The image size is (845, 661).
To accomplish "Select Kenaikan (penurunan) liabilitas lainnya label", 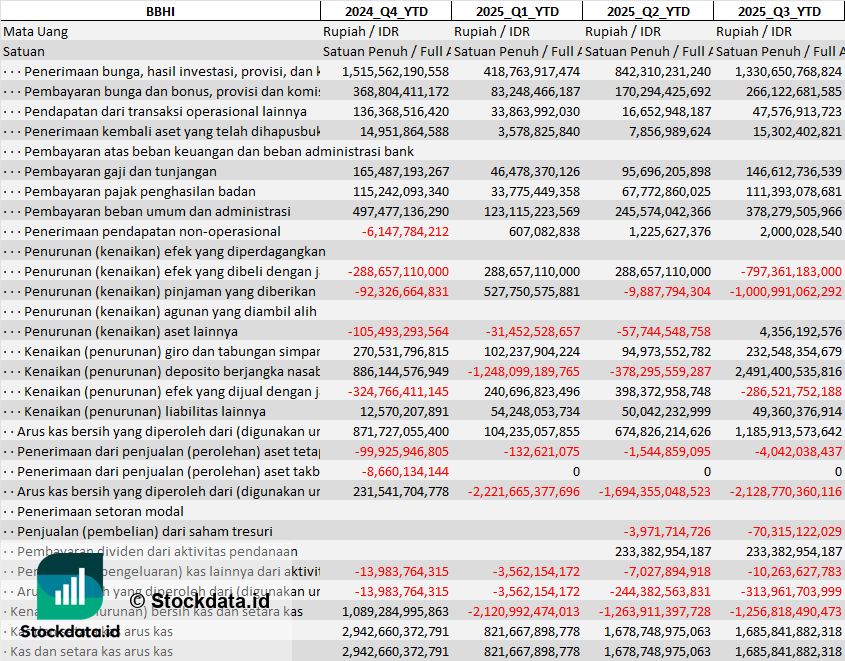I will pyautogui.click(x=135, y=412).
